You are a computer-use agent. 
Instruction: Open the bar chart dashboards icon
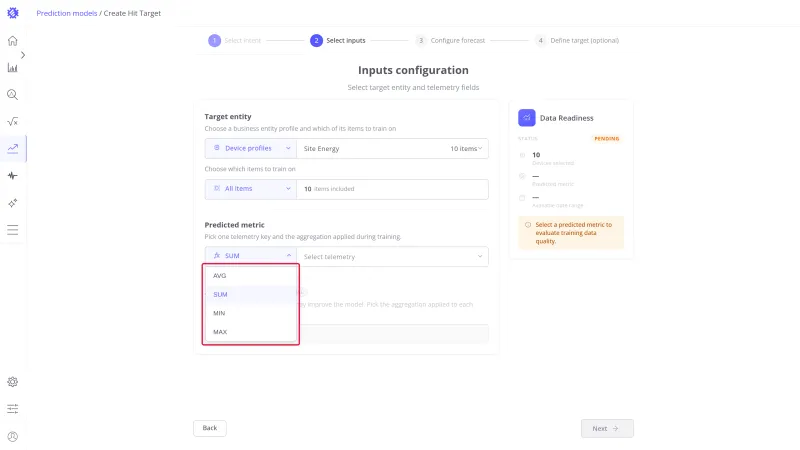[x=13, y=68]
